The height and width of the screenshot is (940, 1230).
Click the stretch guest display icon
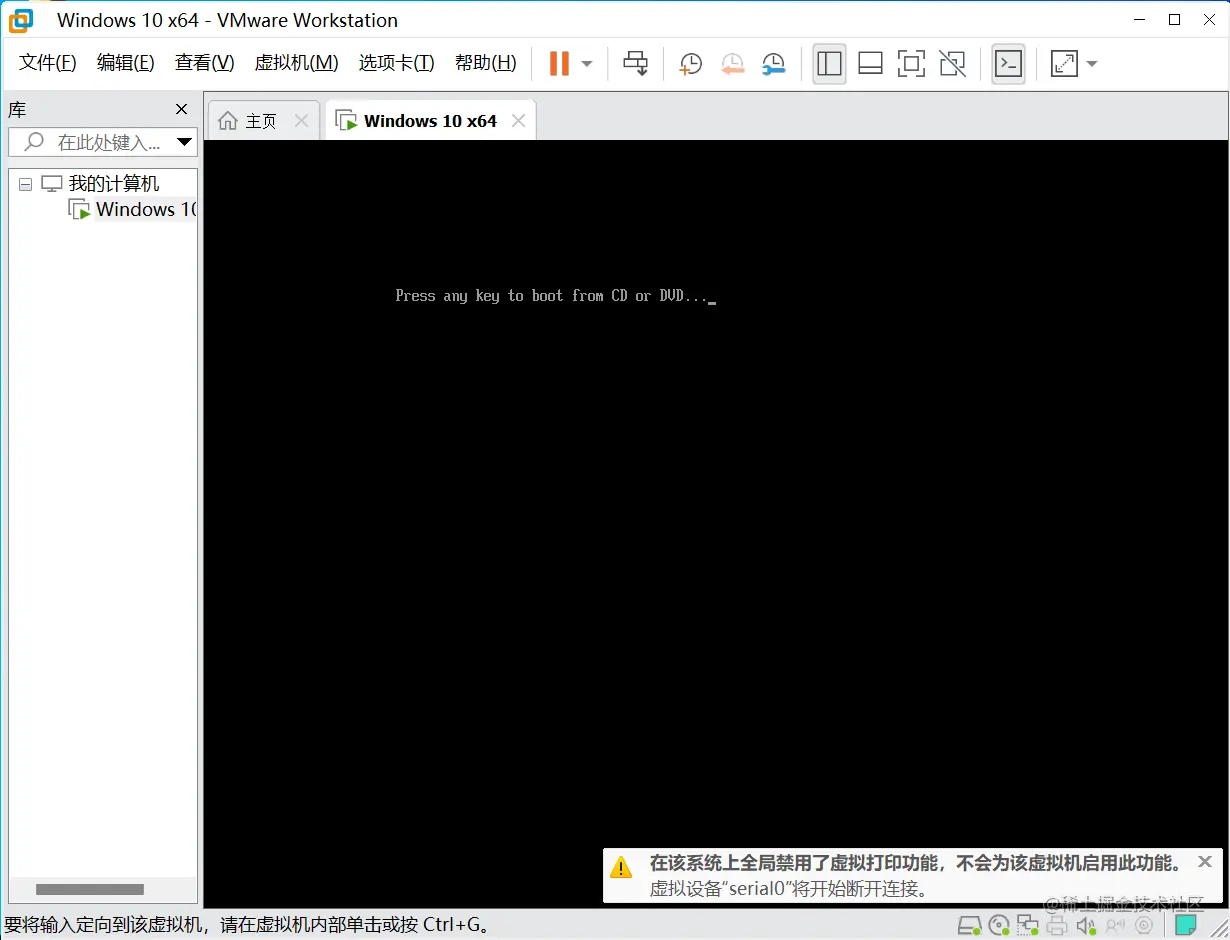(1064, 64)
